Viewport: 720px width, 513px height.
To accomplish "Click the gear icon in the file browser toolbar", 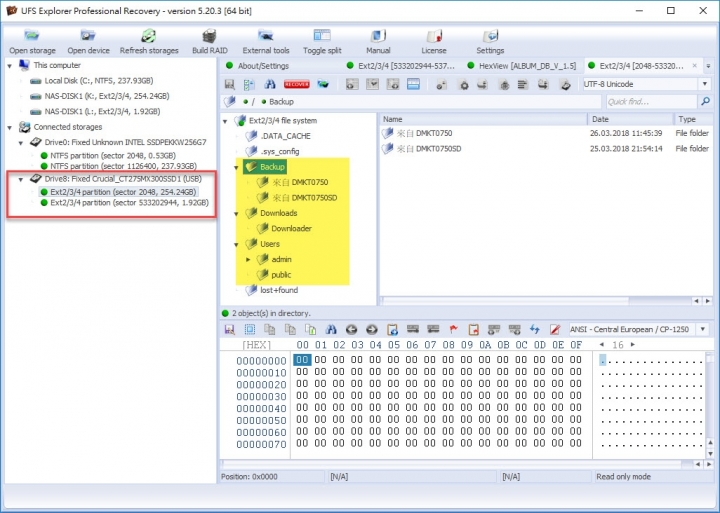I will point(464,85).
